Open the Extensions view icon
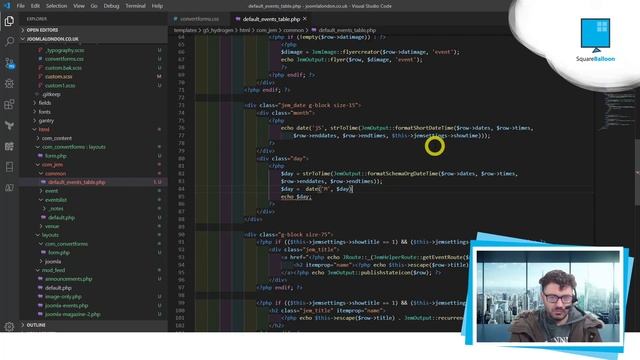This screenshot has width=640, height=360. pos(9,104)
